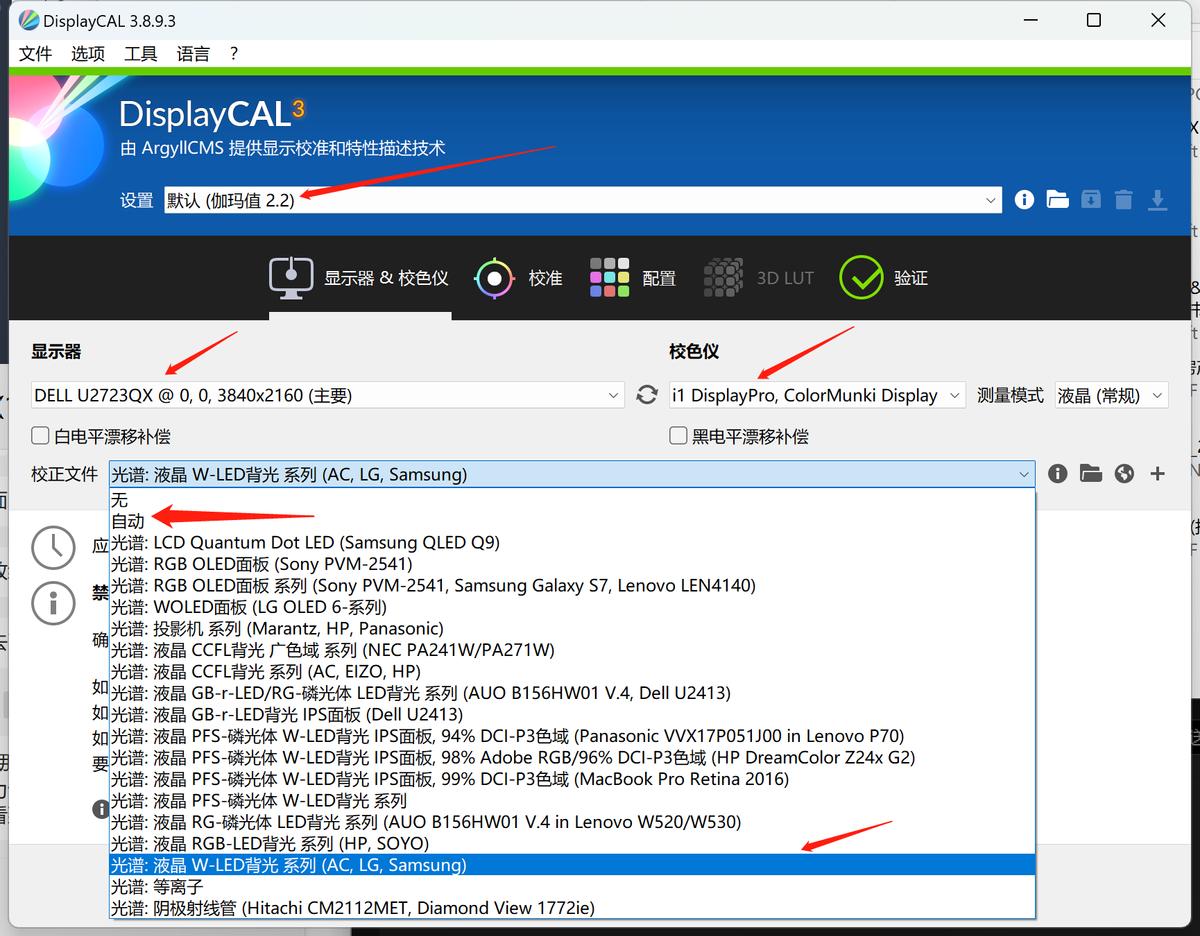Image resolution: width=1200 pixels, height=936 pixels.
Task: Select 光谱: 等离子 option
Action: click(x=572, y=887)
